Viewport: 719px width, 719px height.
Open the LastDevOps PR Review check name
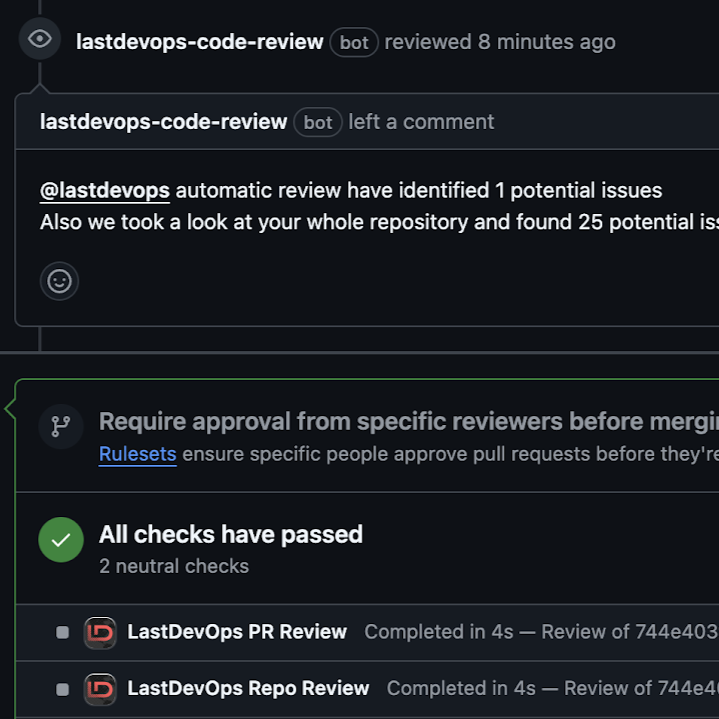click(237, 632)
